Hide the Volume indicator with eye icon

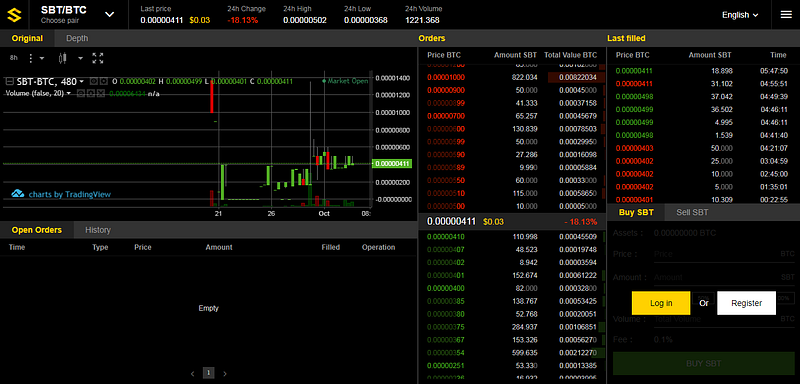point(81,93)
